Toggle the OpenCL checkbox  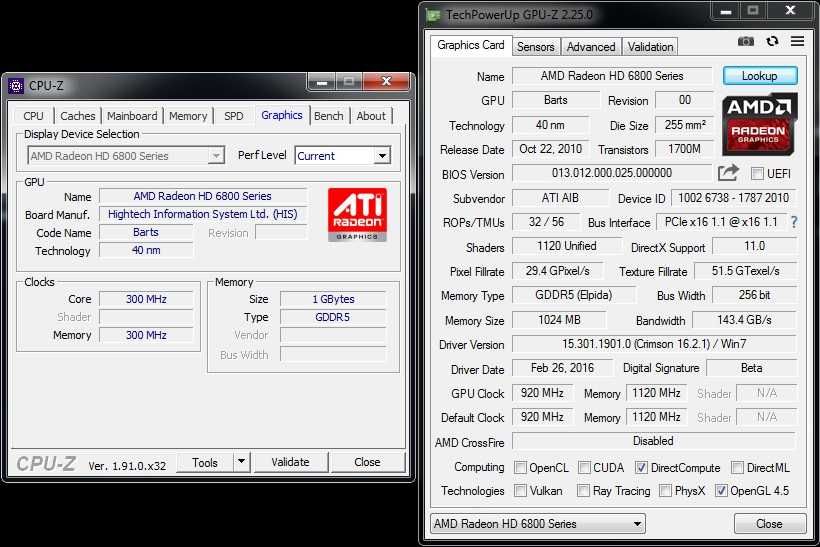(x=520, y=468)
